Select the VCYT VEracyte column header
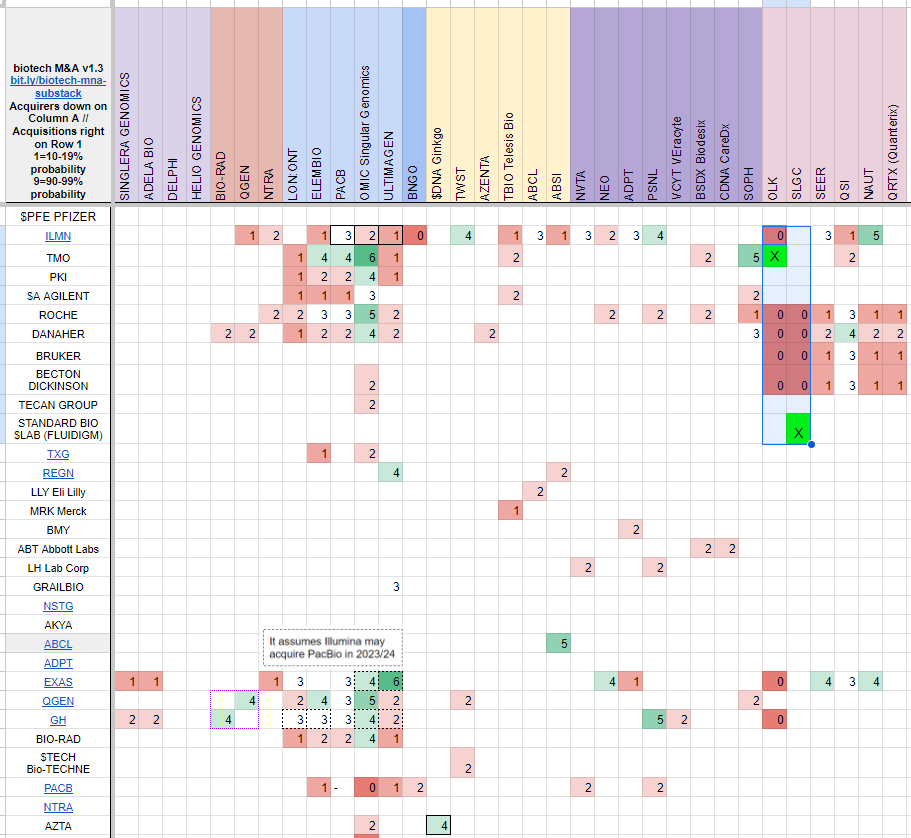Image resolution: width=911 pixels, height=838 pixels. [x=677, y=105]
